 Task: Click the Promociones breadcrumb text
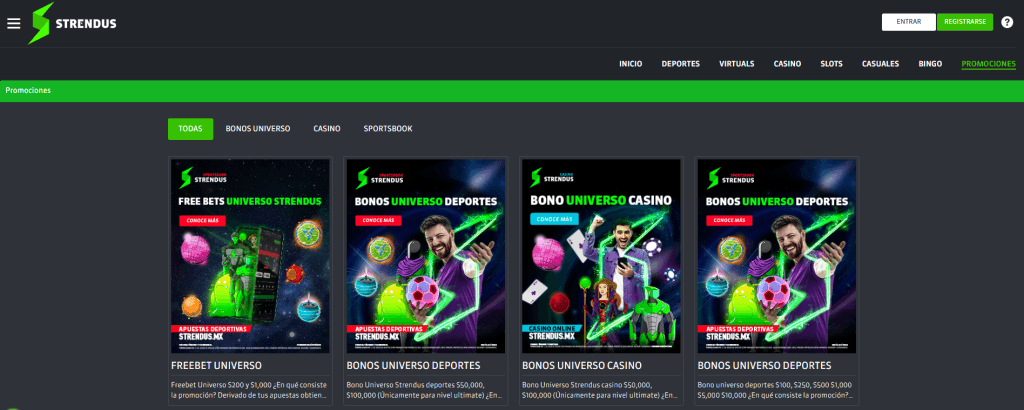point(28,91)
